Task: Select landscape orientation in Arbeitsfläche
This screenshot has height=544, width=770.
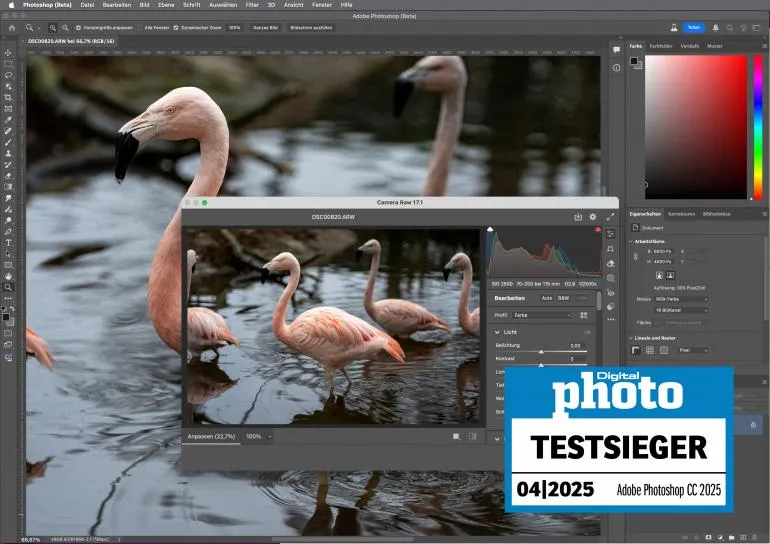Action: pyautogui.click(x=670, y=275)
